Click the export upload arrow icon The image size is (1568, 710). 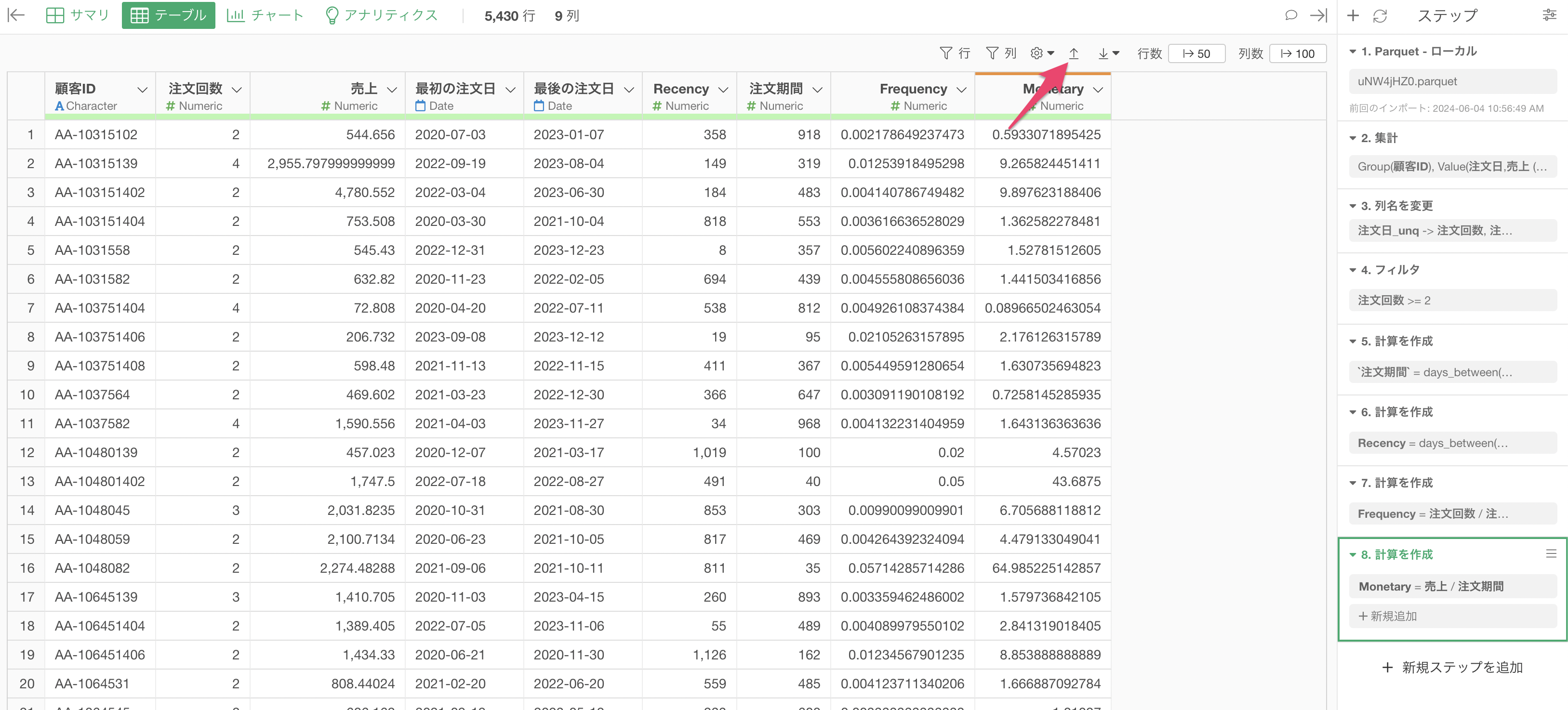1073,53
